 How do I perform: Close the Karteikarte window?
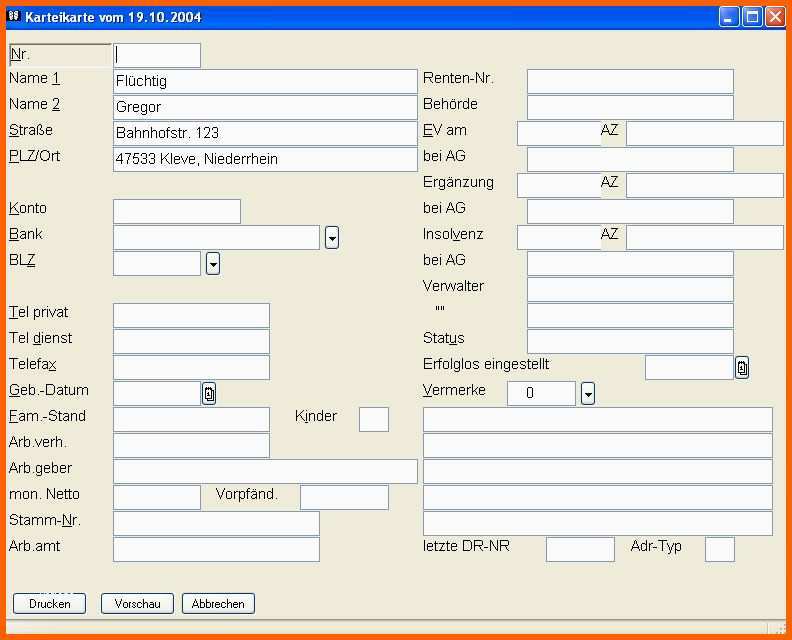point(775,17)
